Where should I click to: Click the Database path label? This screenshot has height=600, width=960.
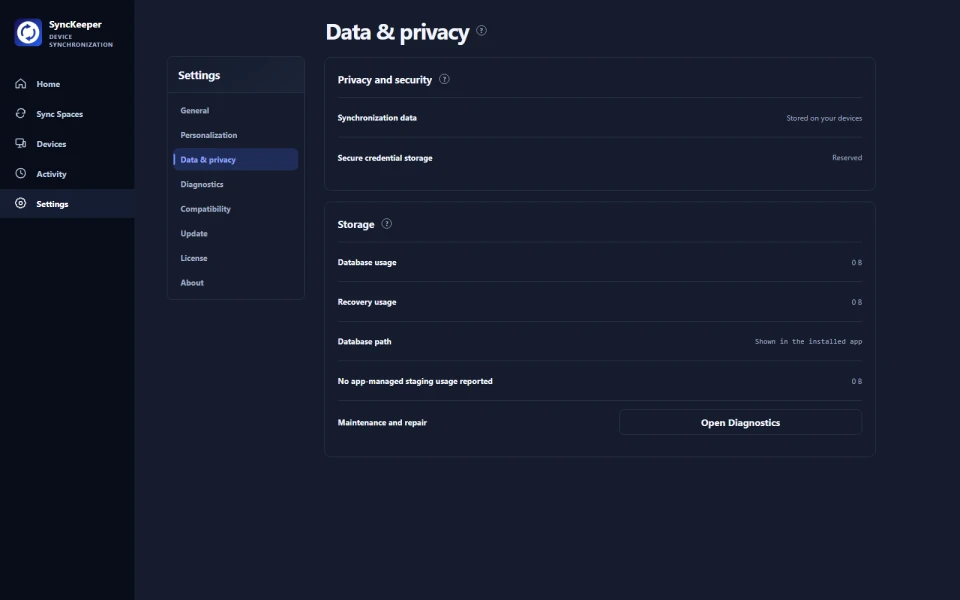pos(364,342)
